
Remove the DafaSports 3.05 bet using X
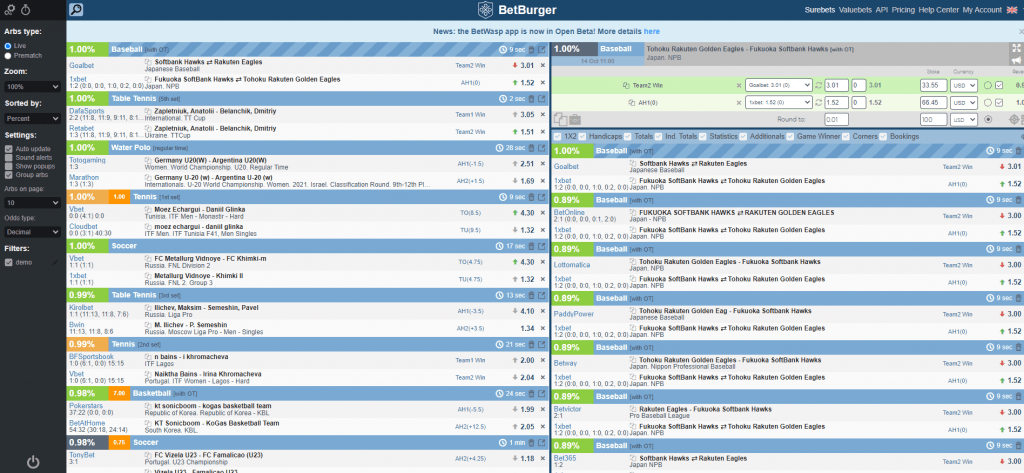coord(543,114)
